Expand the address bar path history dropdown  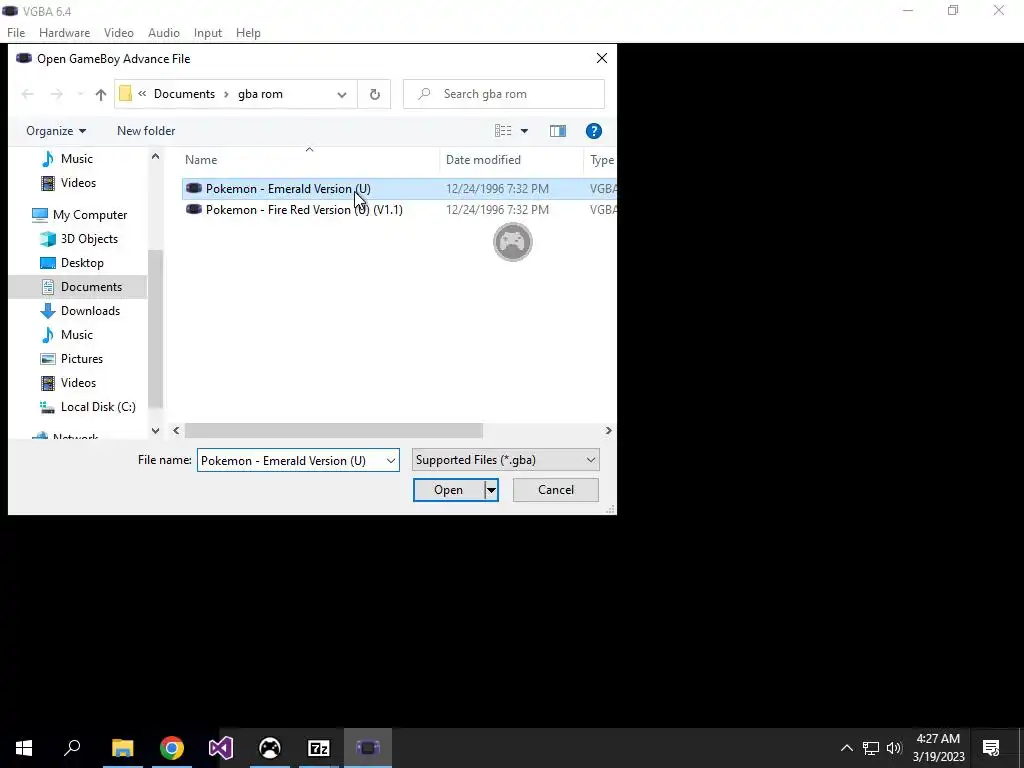click(x=342, y=95)
